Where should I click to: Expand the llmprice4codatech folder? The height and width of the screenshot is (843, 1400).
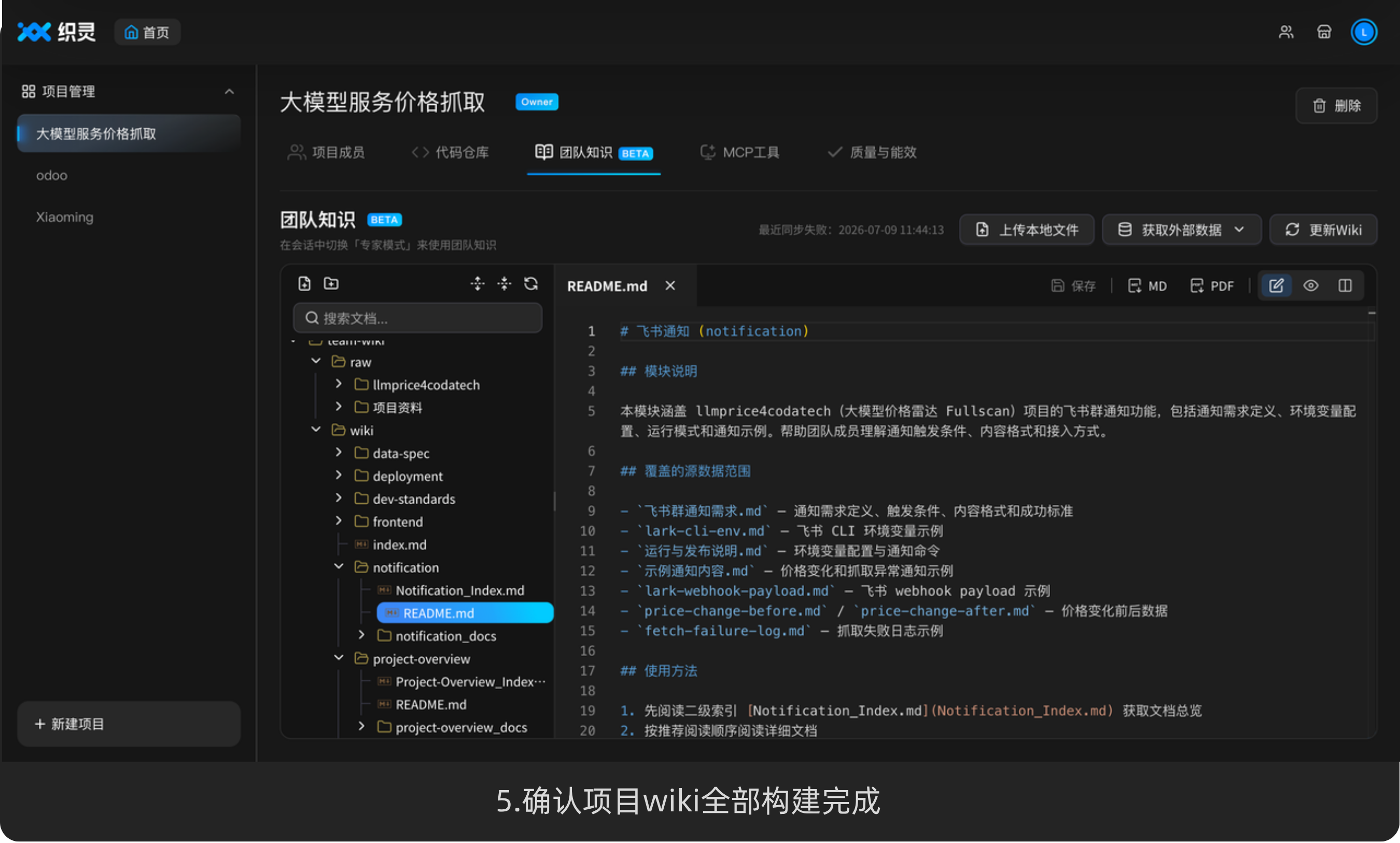click(339, 384)
